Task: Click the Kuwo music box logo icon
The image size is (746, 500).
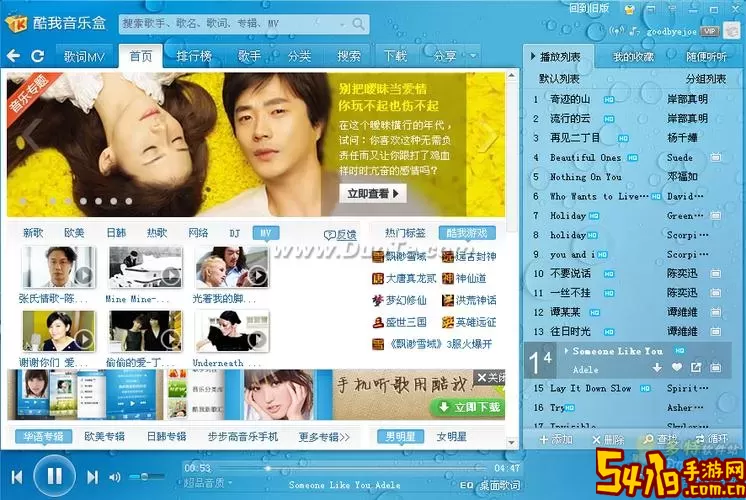Action: 16,23
